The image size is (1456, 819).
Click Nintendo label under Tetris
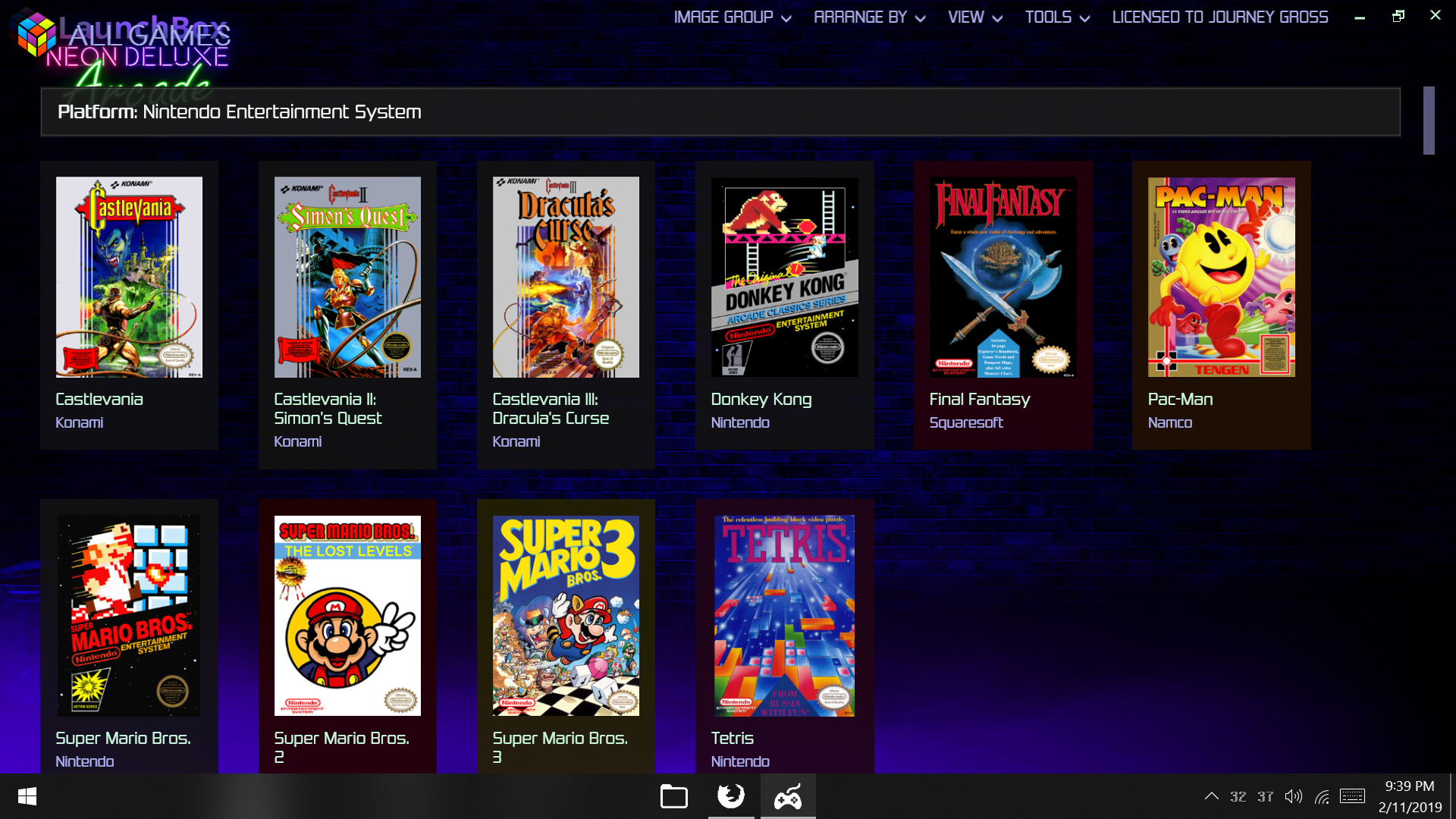point(740,761)
